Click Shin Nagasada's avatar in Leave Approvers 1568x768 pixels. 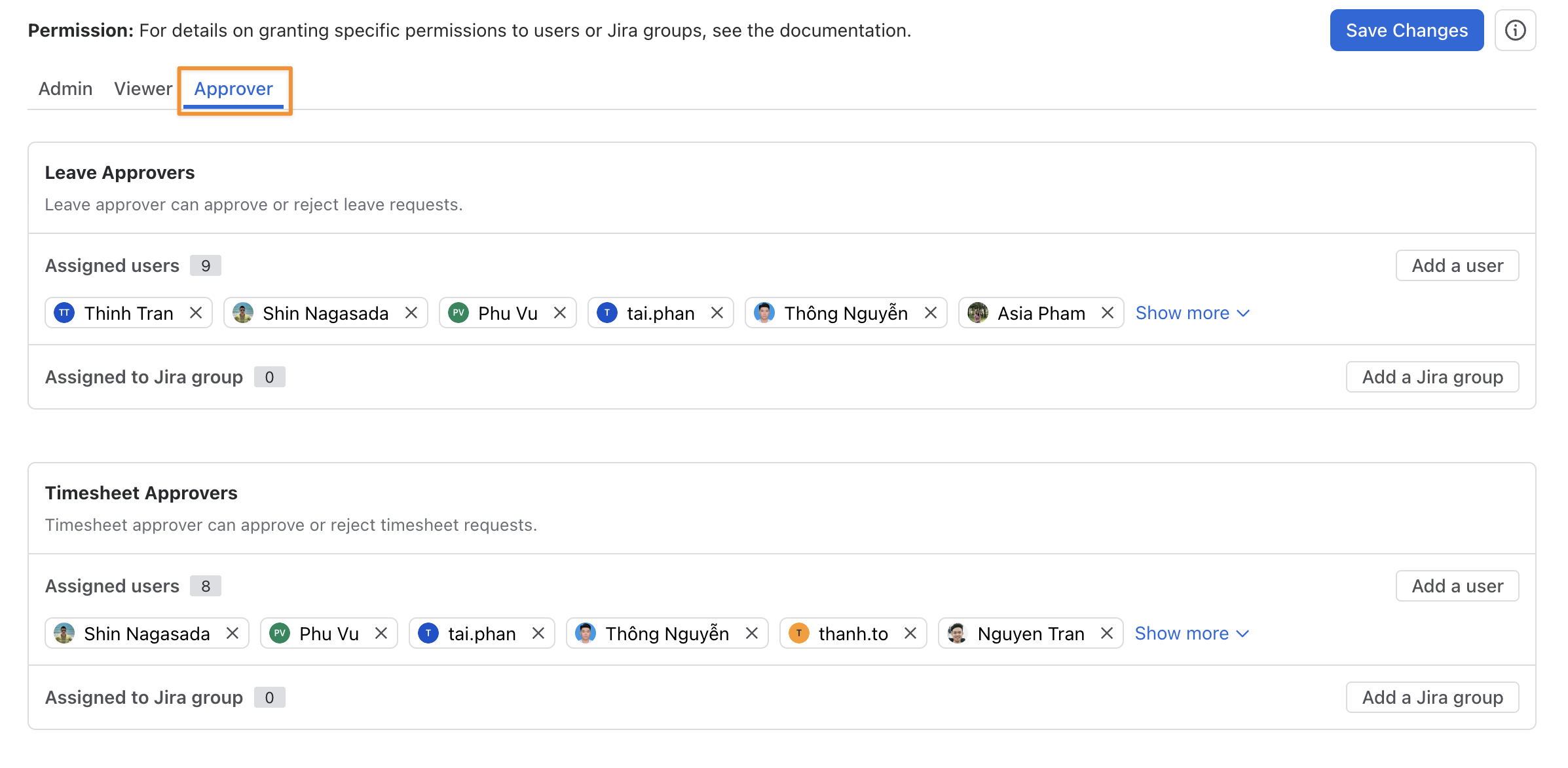tap(243, 313)
